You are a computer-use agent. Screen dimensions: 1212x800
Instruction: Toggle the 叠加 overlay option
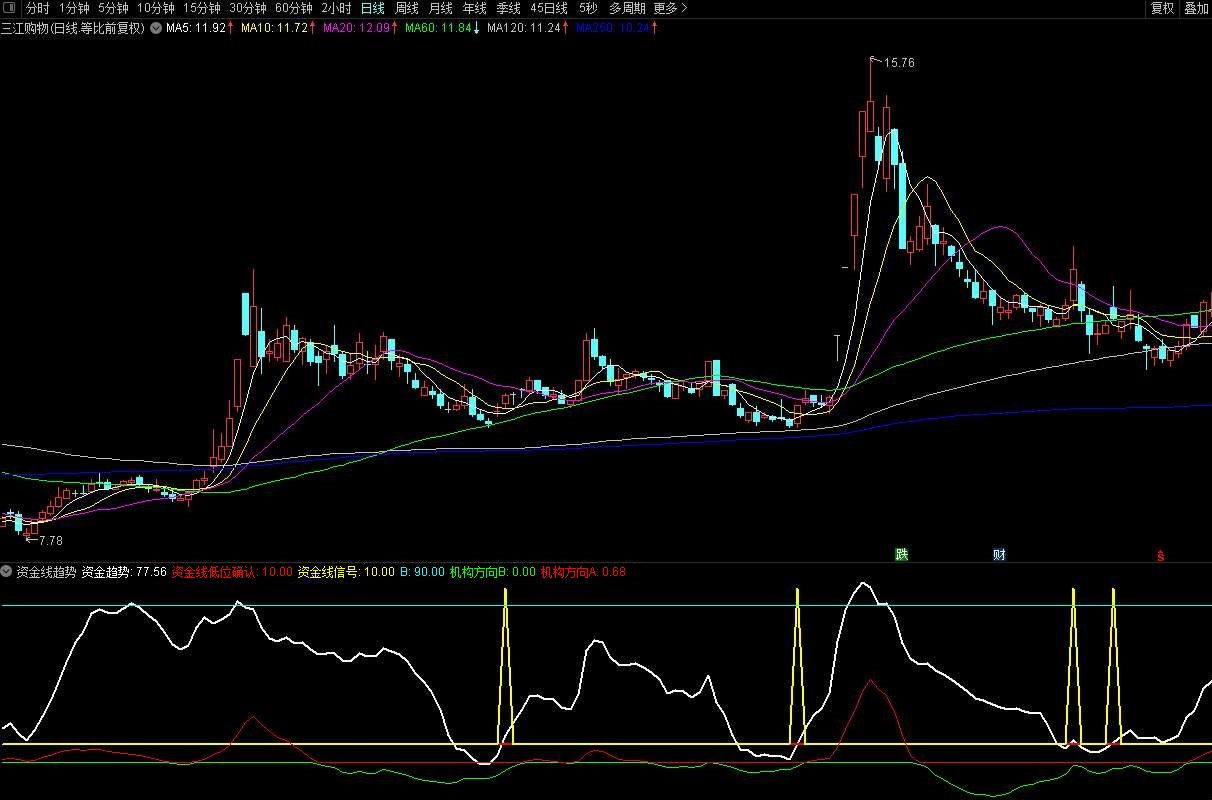tap(1196, 8)
